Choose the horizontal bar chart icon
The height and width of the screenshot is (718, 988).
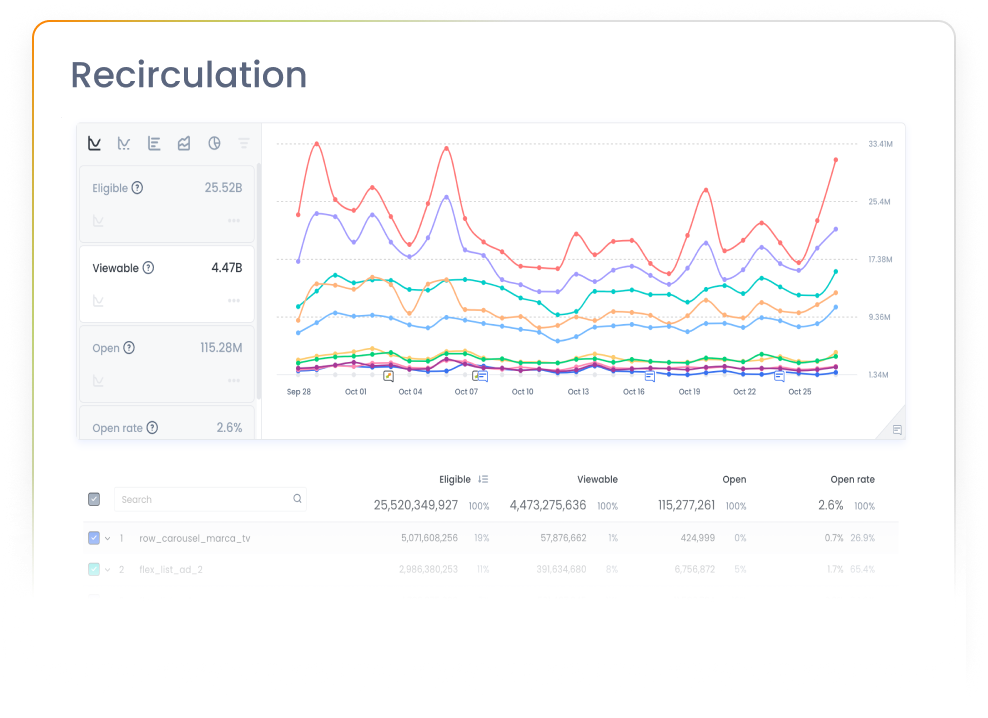tap(154, 144)
